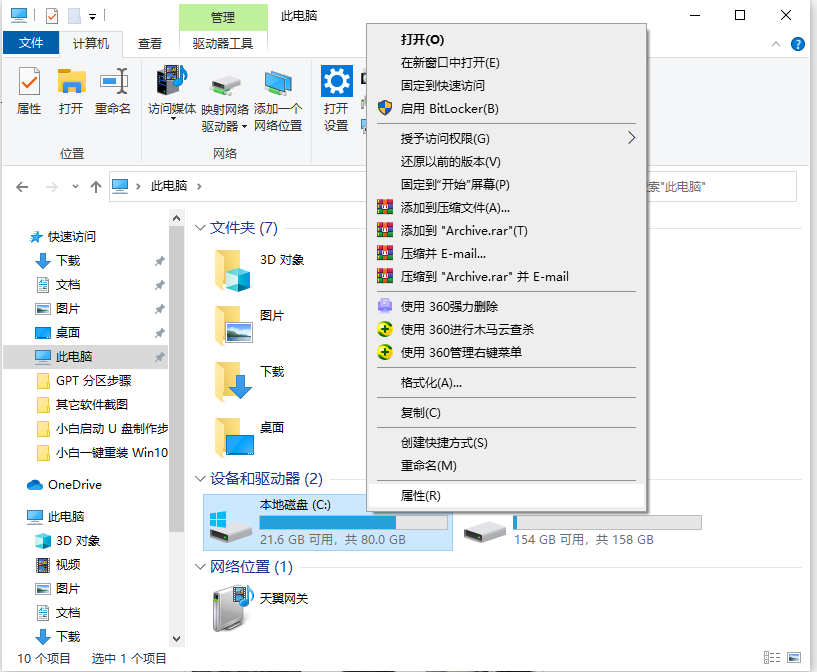Switch to the 查看 ribbon tab
Image resolution: width=817 pixels, height=672 pixels.
(x=149, y=43)
